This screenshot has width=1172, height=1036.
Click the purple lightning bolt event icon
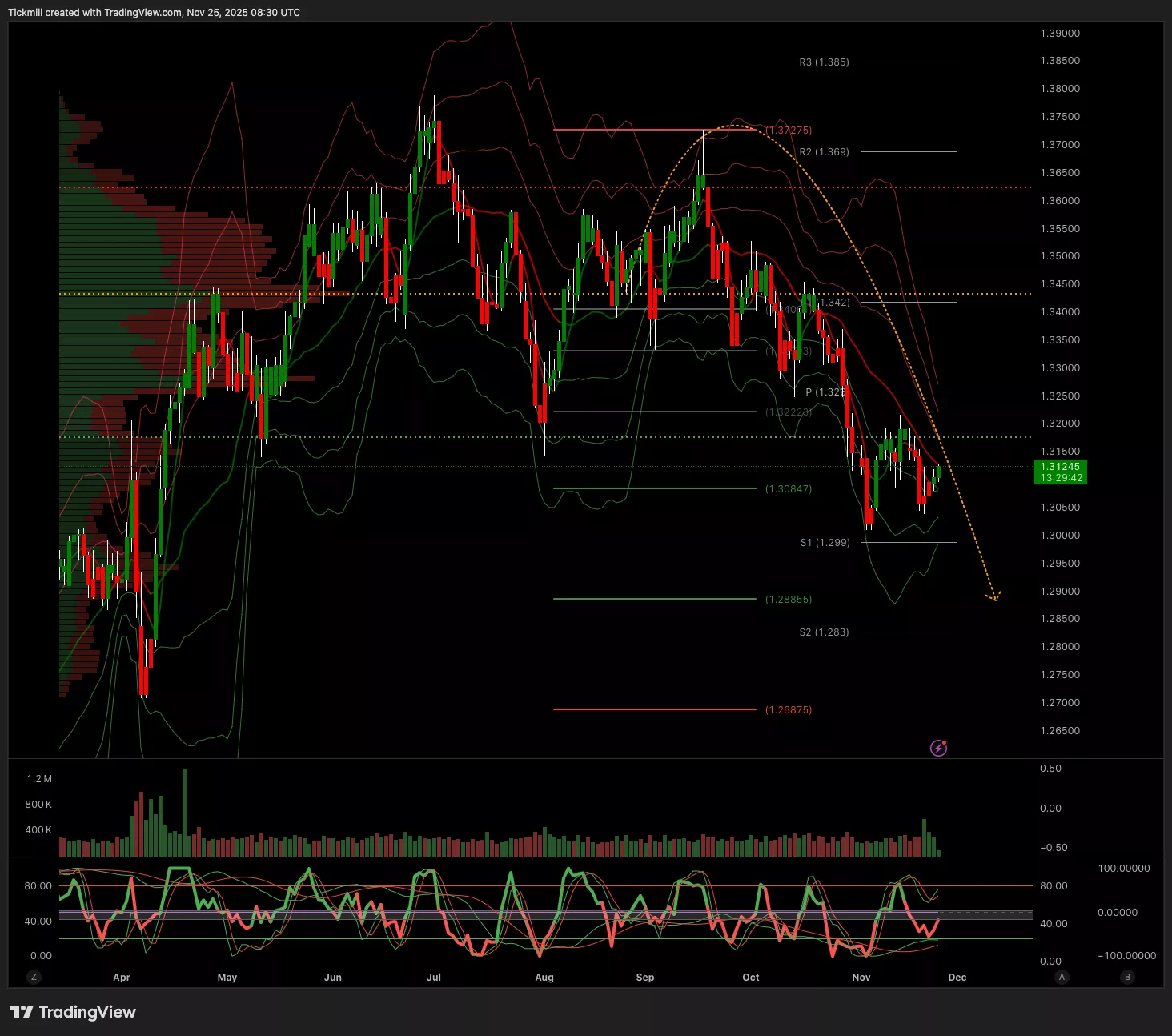click(938, 749)
